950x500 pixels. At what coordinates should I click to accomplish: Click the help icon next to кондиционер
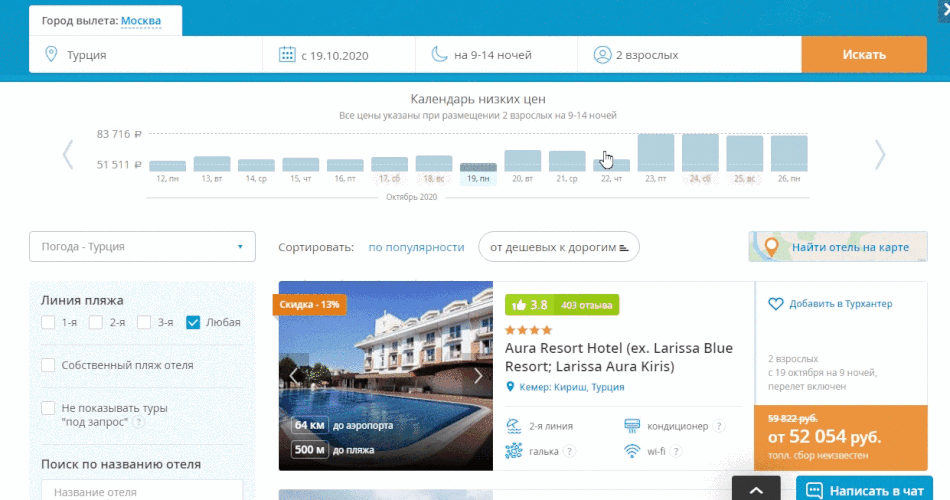click(x=719, y=426)
